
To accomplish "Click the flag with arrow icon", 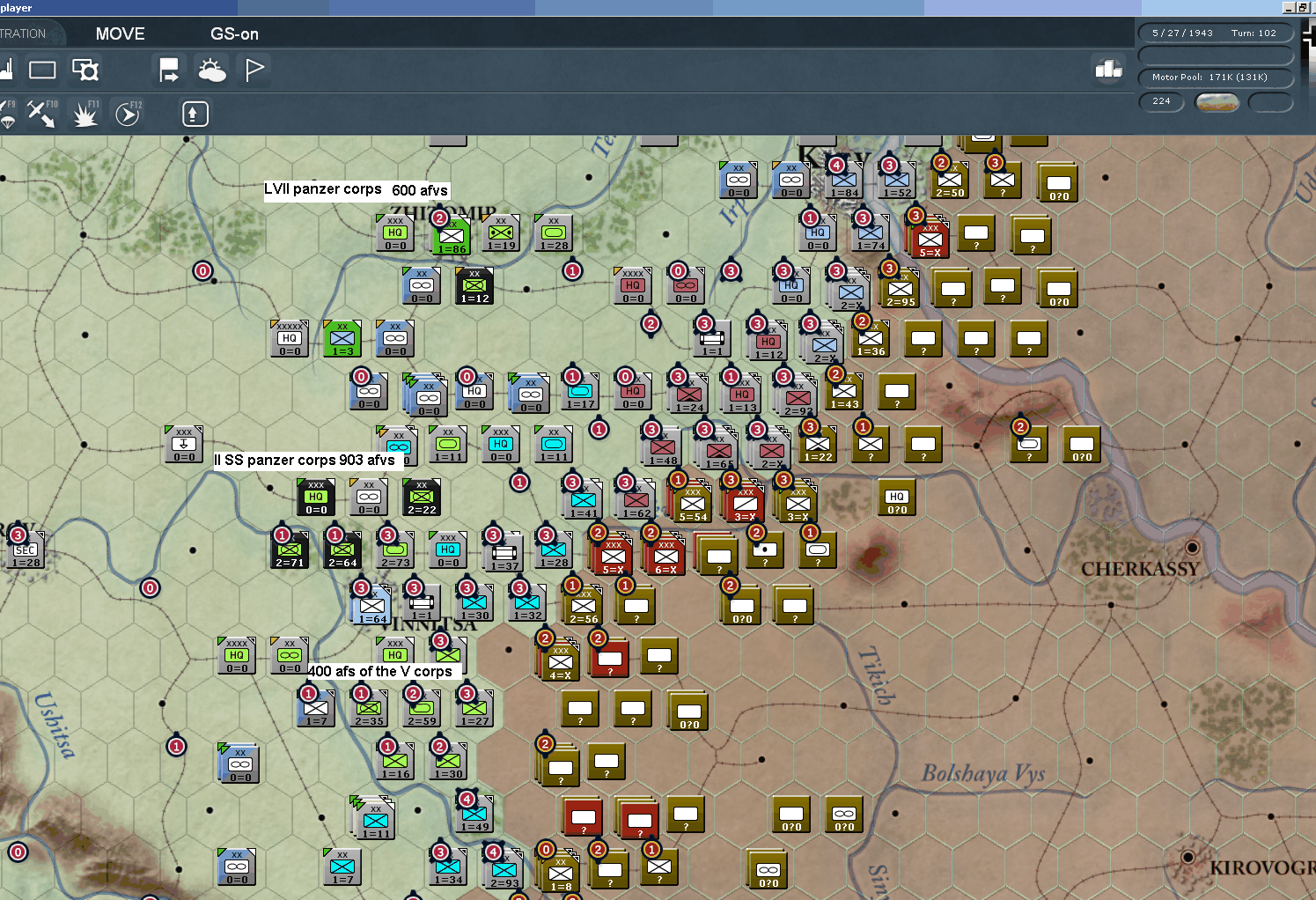I will [168, 70].
